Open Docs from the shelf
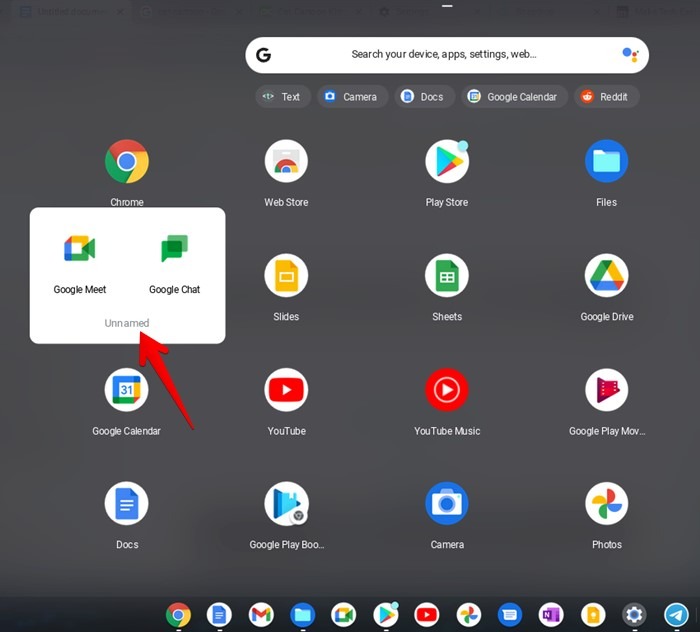 [219, 615]
